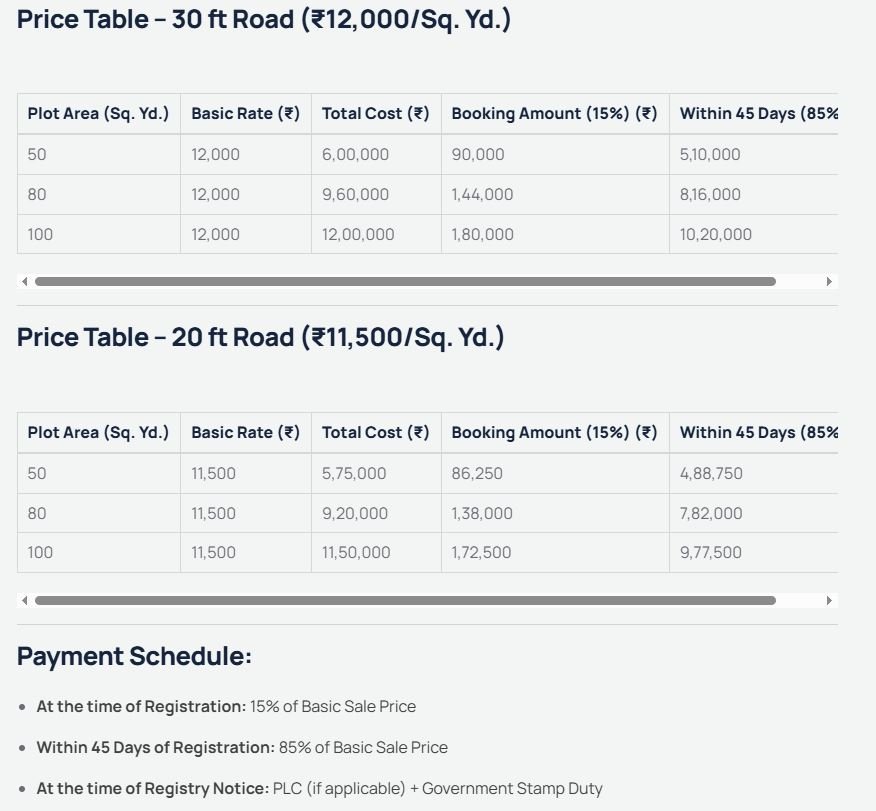Viewport: 876px width, 811px height.
Task: Click right scroll arrow under 20 ft Road table
Action: (x=829, y=601)
